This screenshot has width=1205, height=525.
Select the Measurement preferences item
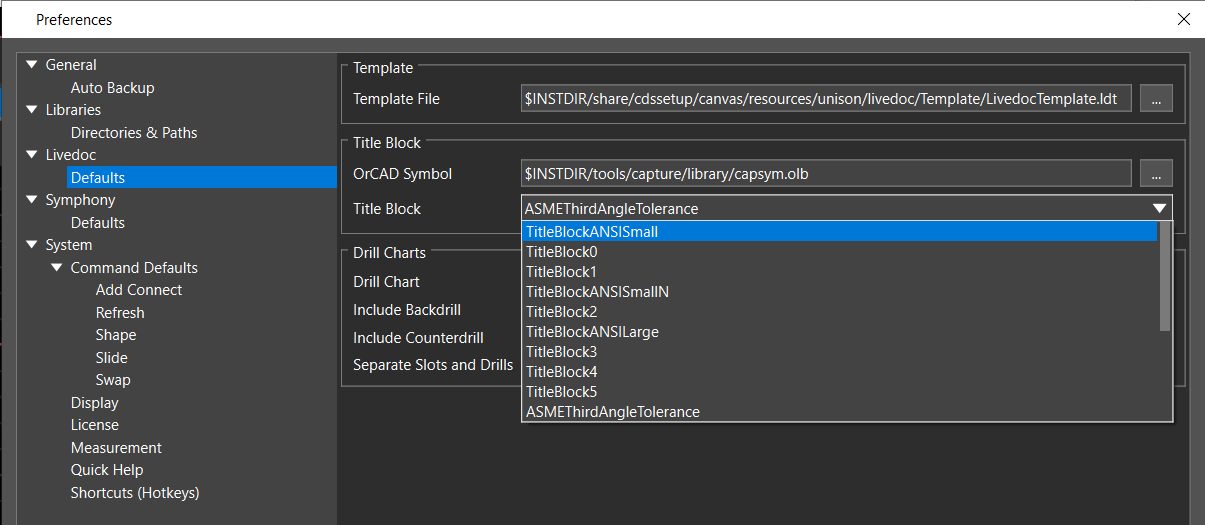[x=116, y=448]
